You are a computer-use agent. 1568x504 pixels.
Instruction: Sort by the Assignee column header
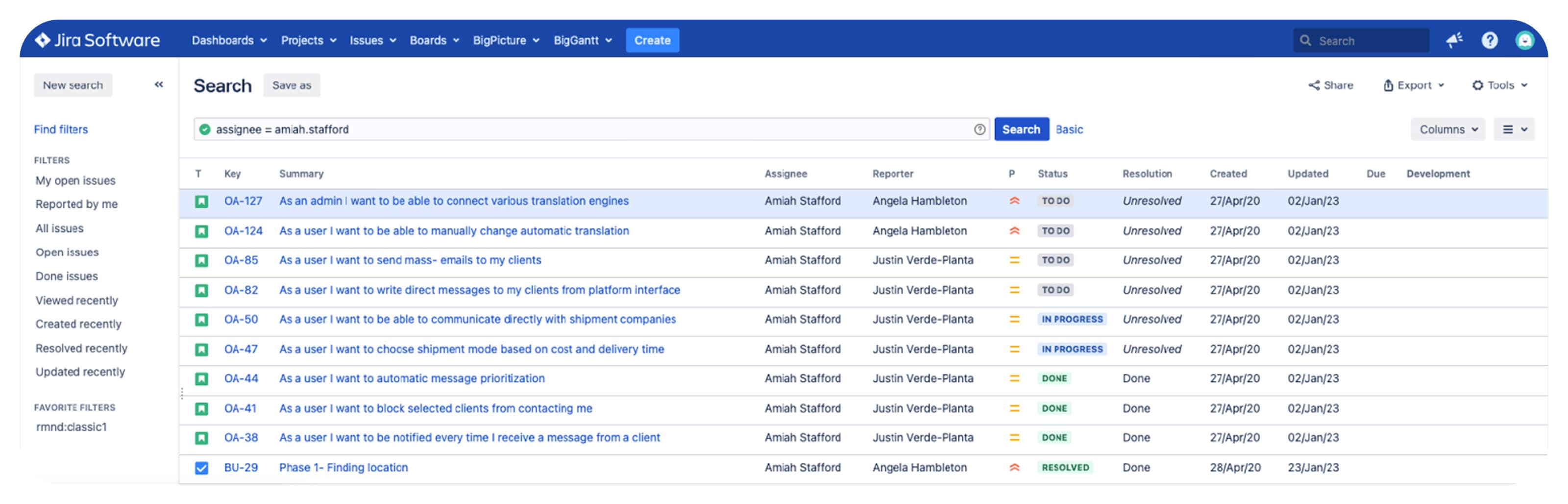coord(785,174)
